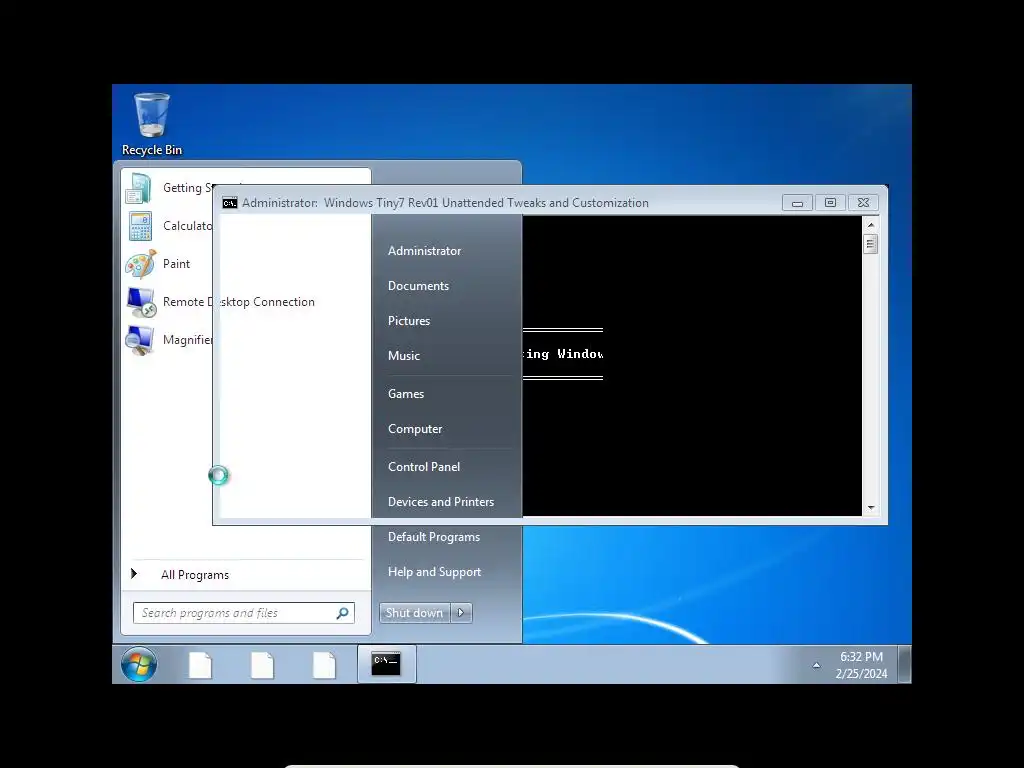
Task: Minimize the Administrator console window
Action: pyautogui.click(x=797, y=203)
